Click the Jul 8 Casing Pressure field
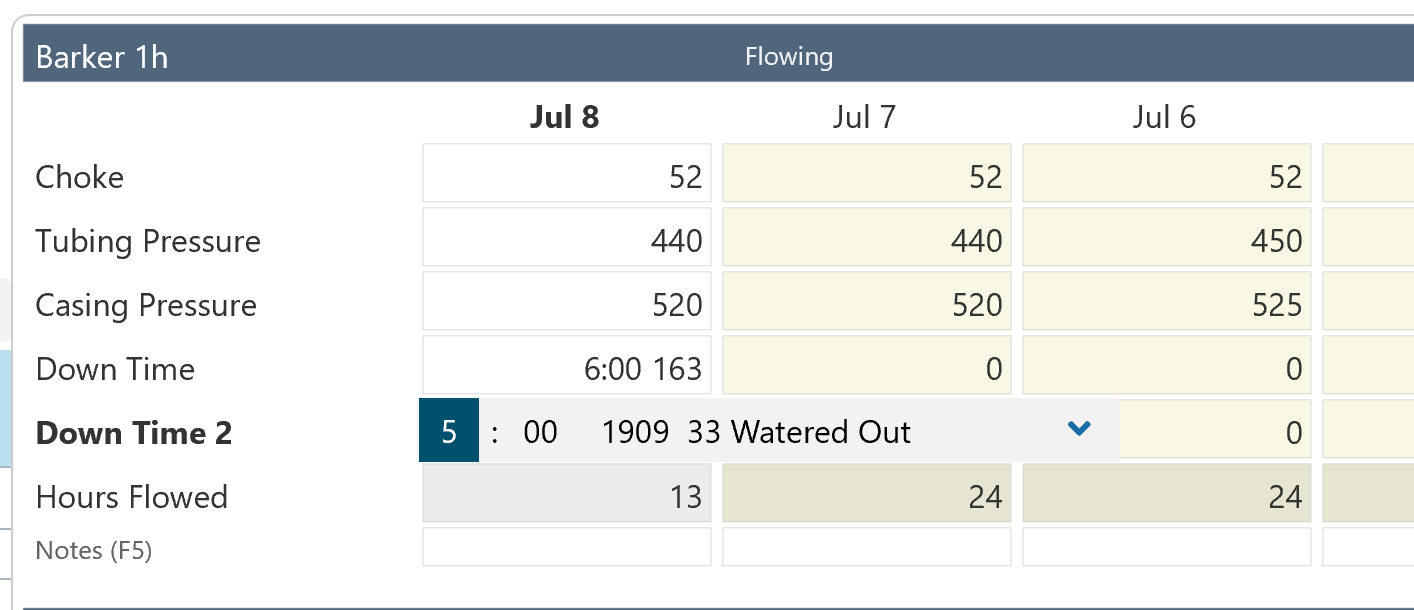 point(567,305)
